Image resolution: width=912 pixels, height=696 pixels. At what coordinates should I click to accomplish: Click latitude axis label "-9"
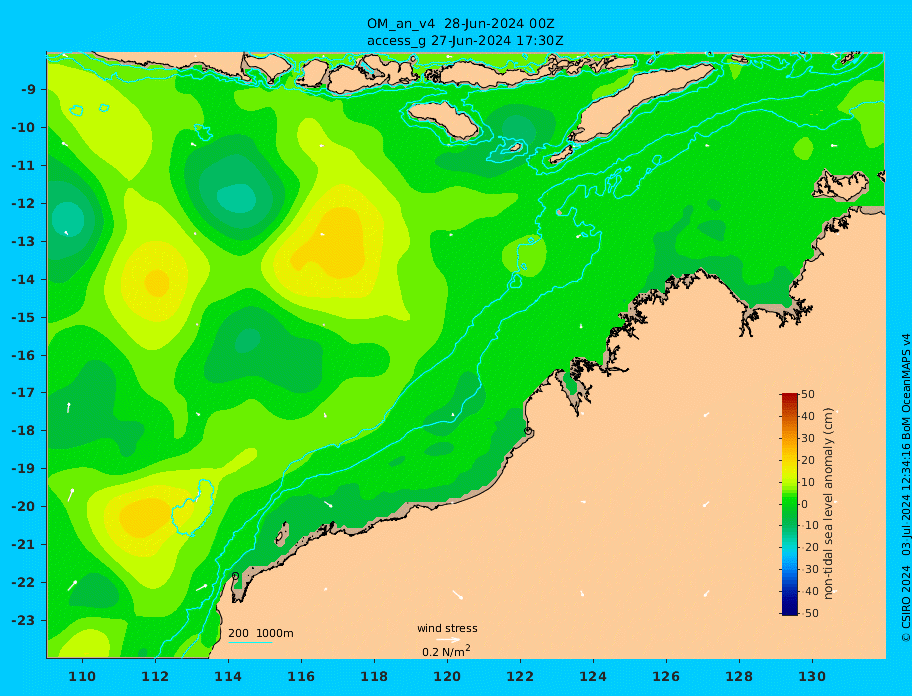pos(28,90)
